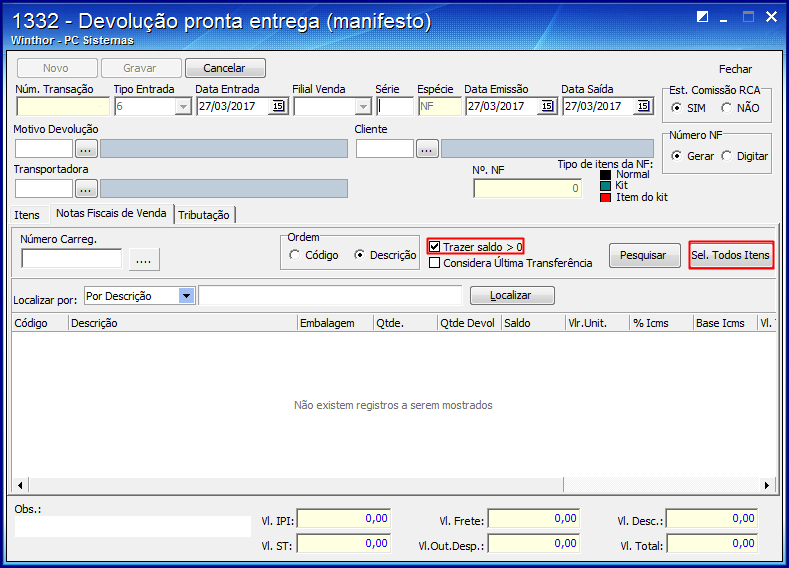The width and height of the screenshot is (789, 568).
Task: Click the teal Kit color swatch
Action: click(605, 186)
